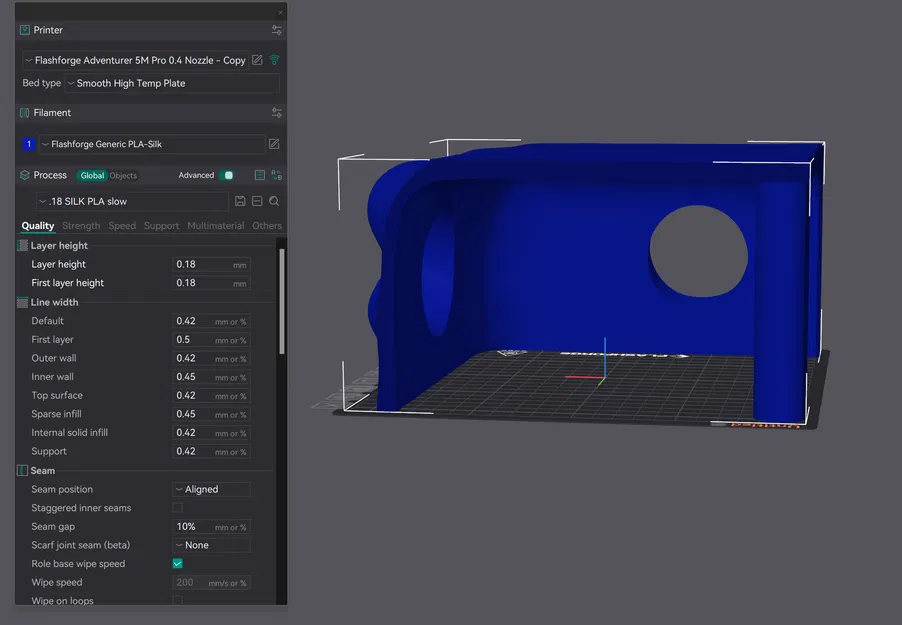This screenshot has width=902, height=625.
Task: Edit the Flashforge Generic PLA-Silk filament preset
Action: pos(273,143)
